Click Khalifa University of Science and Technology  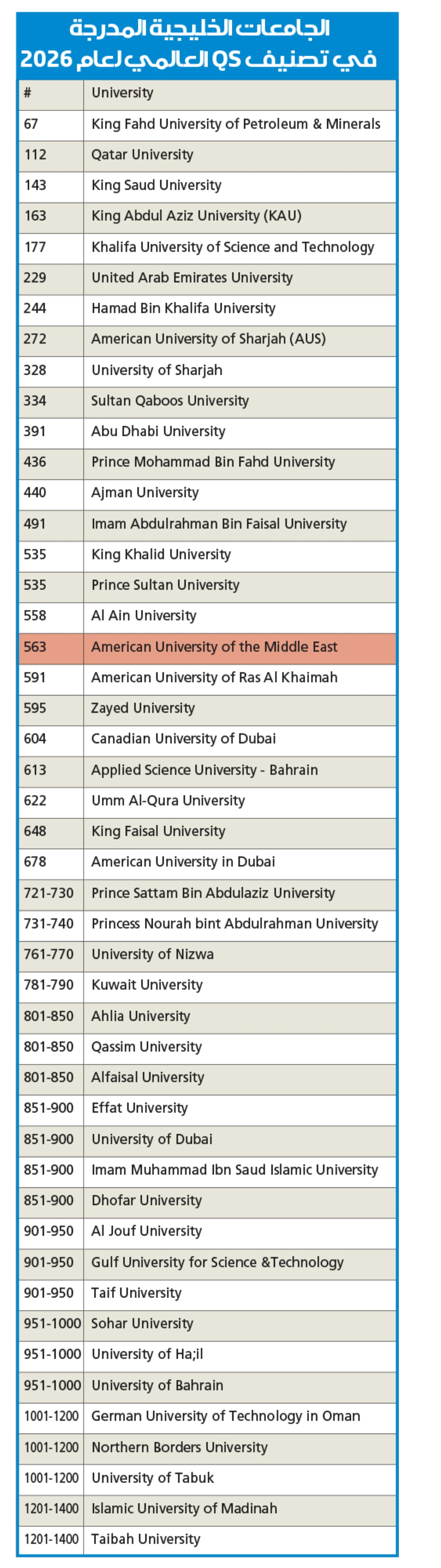coord(232,247)
